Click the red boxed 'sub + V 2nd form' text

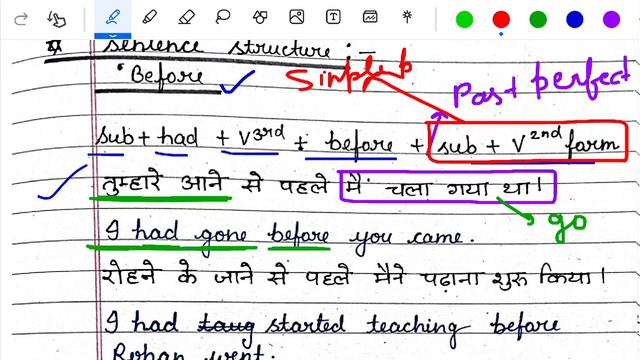[x=527, y=142]
